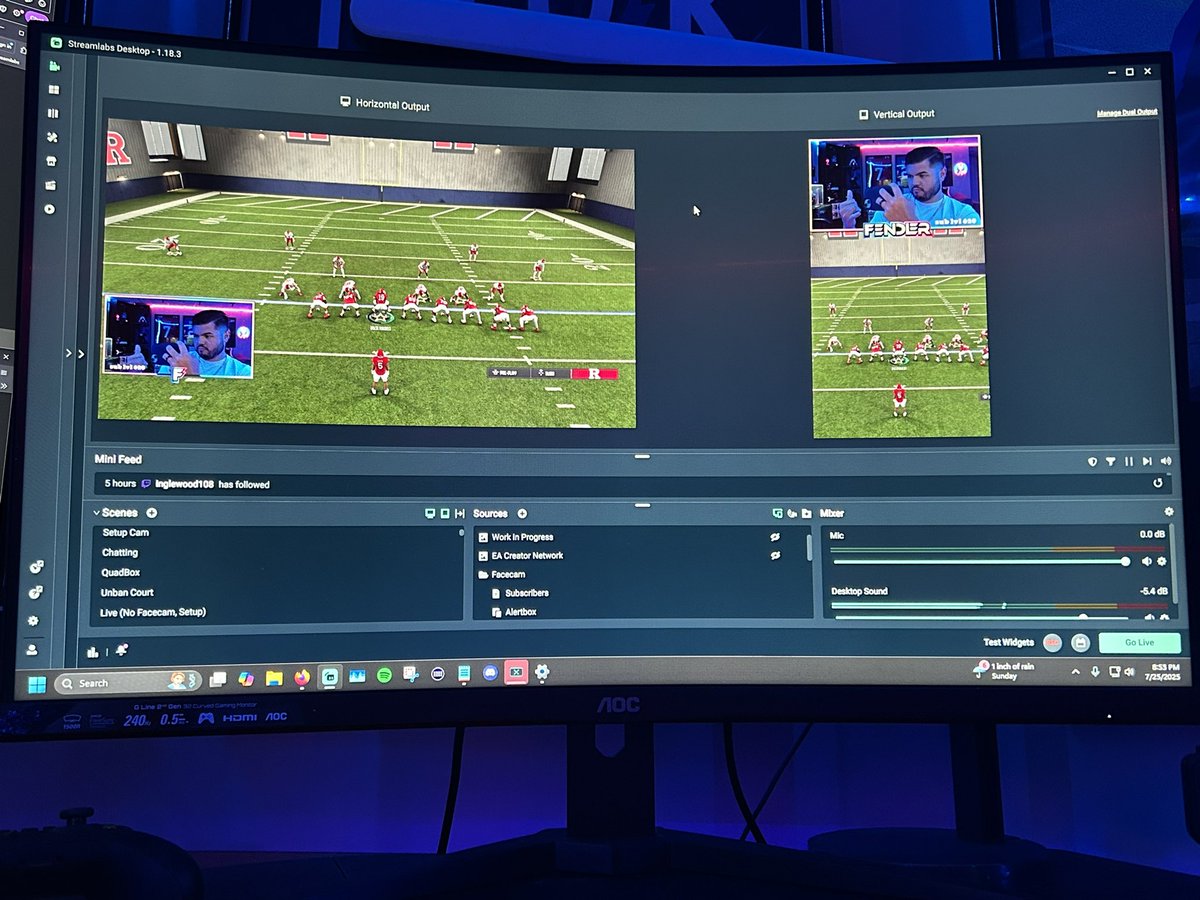Open the Settings gear in sidebar
1200x900 pixels.
click(x=33, y=621)
